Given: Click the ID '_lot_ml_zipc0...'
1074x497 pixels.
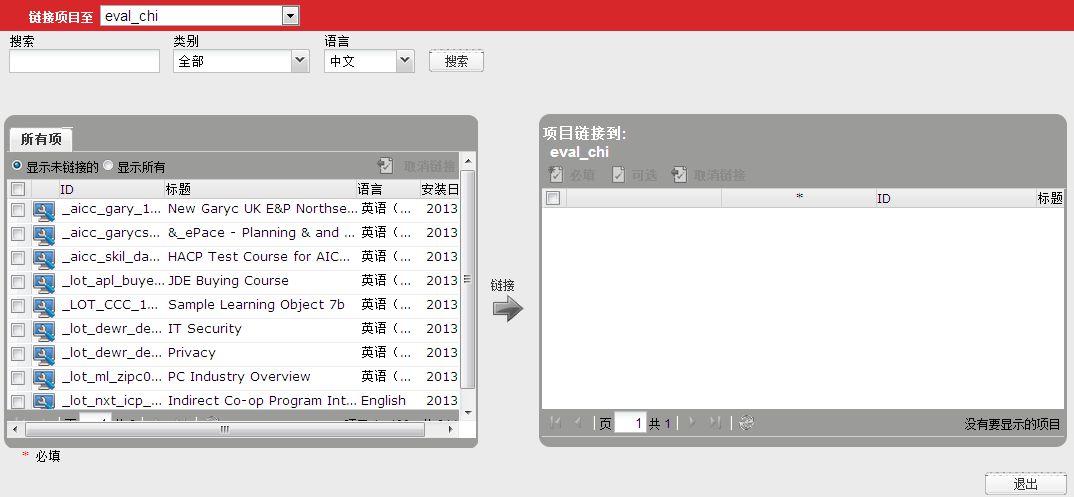Looking at the screenshot, I should click(x=113, y=377).
